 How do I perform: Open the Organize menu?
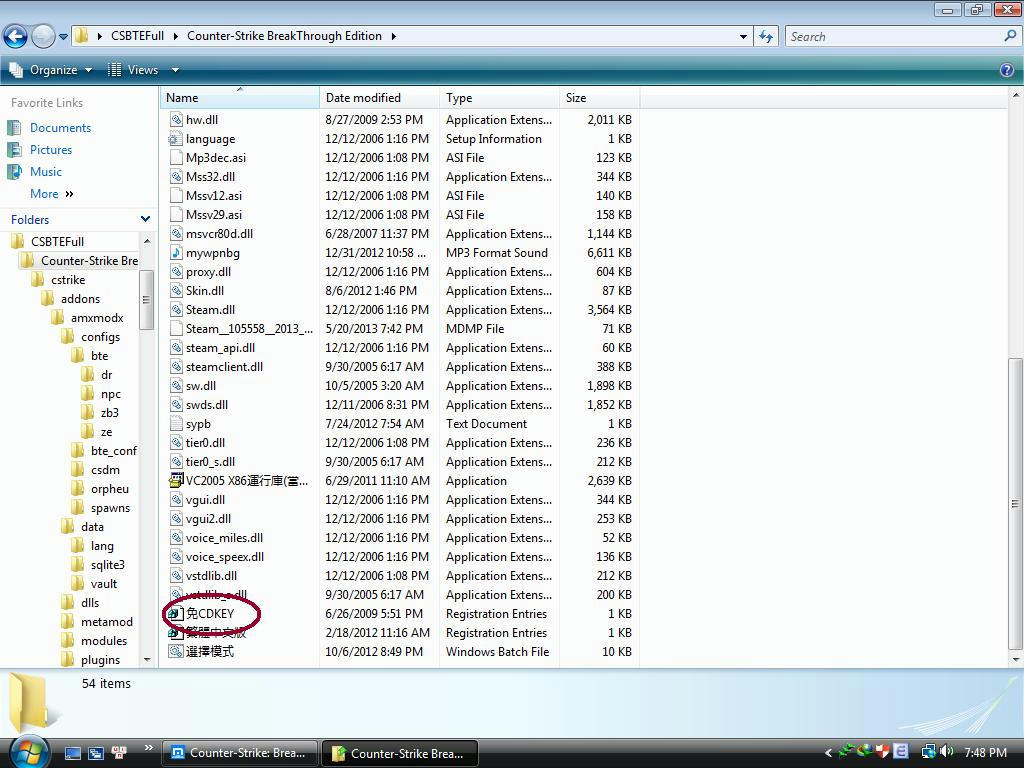coord(50,70)
